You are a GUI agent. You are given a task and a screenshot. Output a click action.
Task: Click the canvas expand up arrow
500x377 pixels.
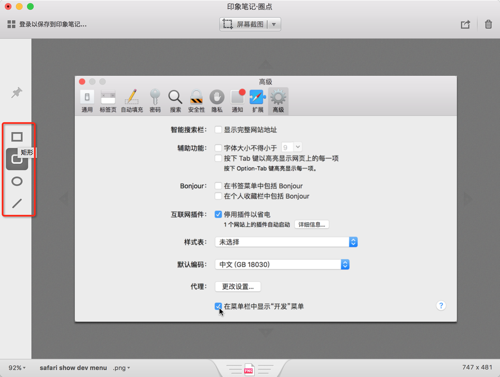point(266,64)
